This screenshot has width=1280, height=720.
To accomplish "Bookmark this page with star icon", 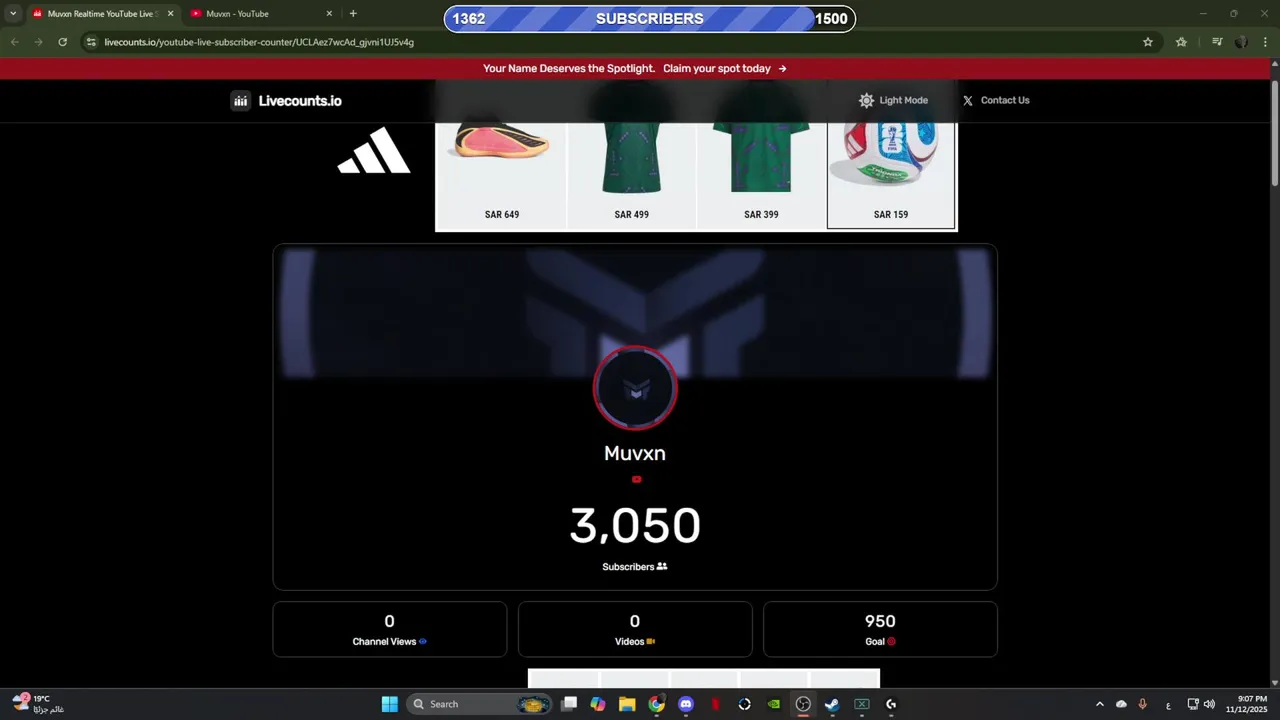I will [x=1148, y=42].
